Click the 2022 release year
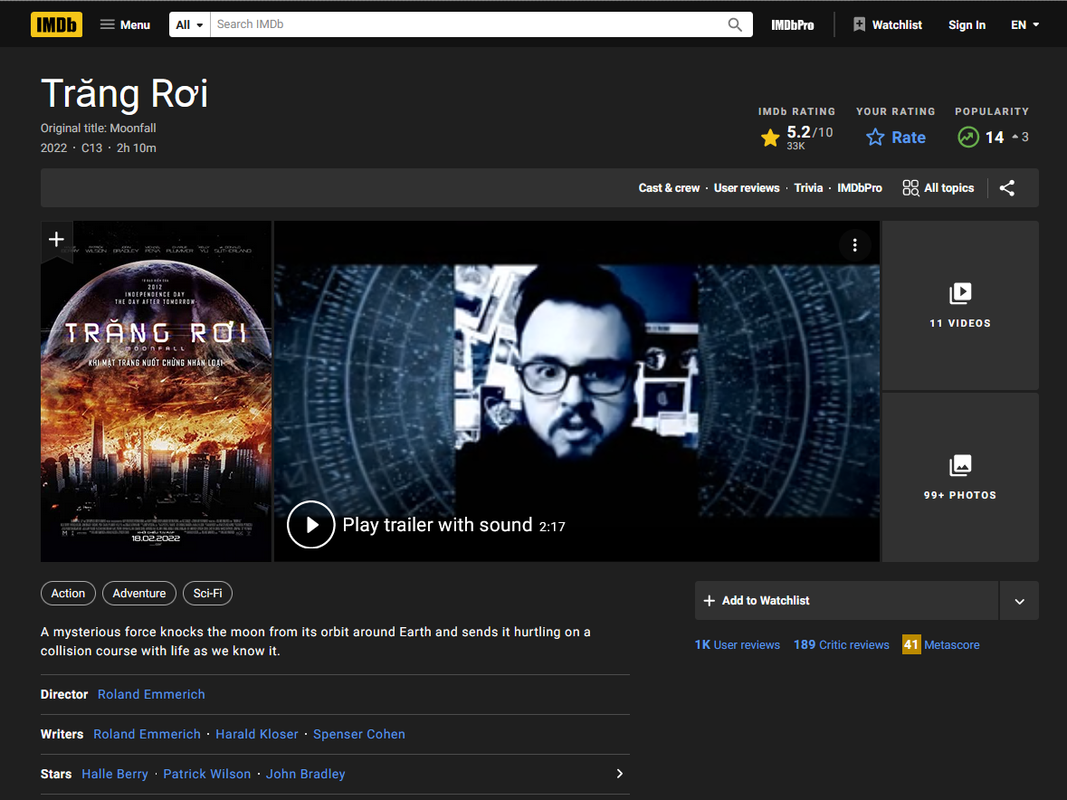Screen dimensions: 1067x800 coord(54,148)
